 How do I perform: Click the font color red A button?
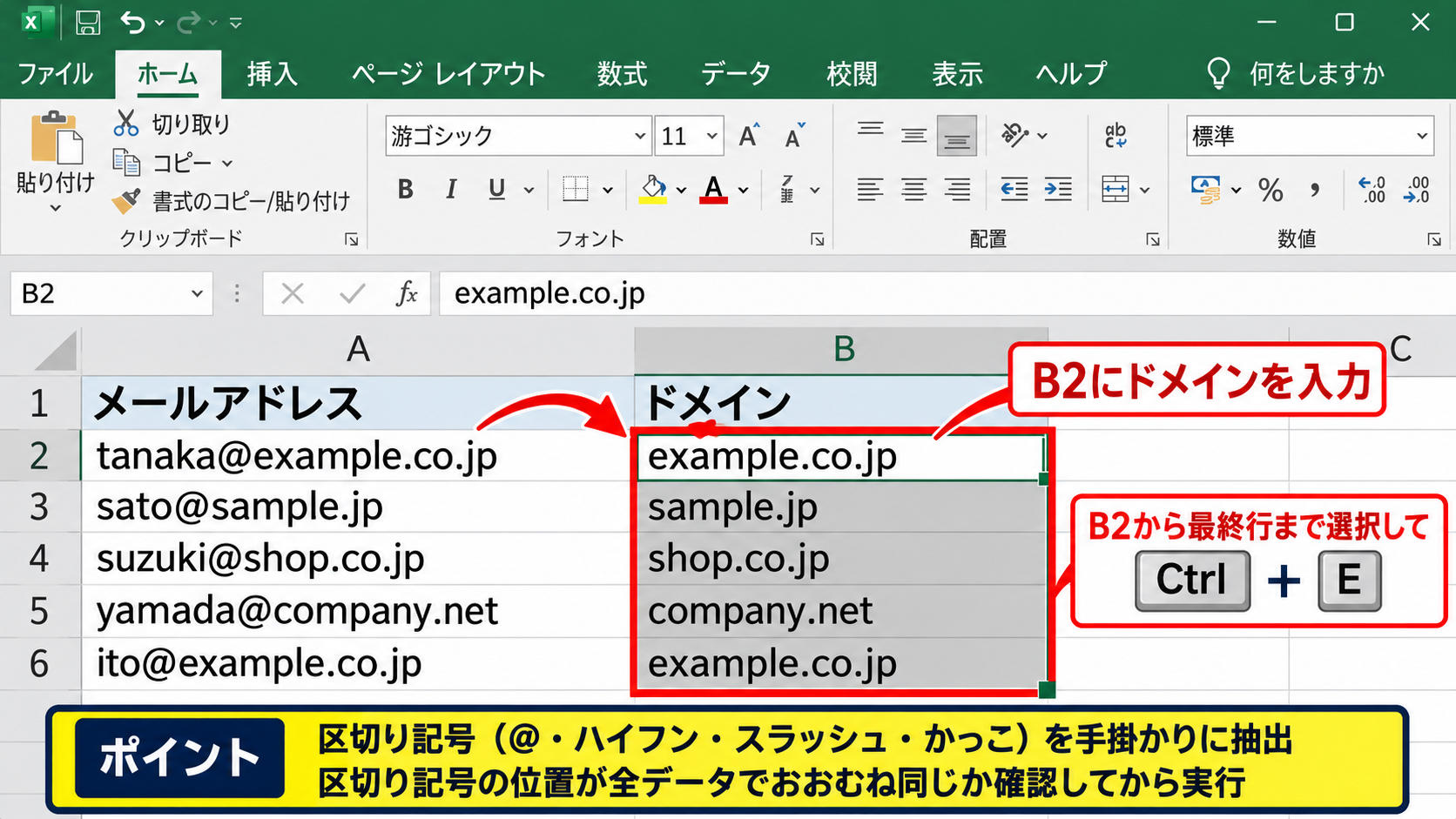tap(714, 189)
